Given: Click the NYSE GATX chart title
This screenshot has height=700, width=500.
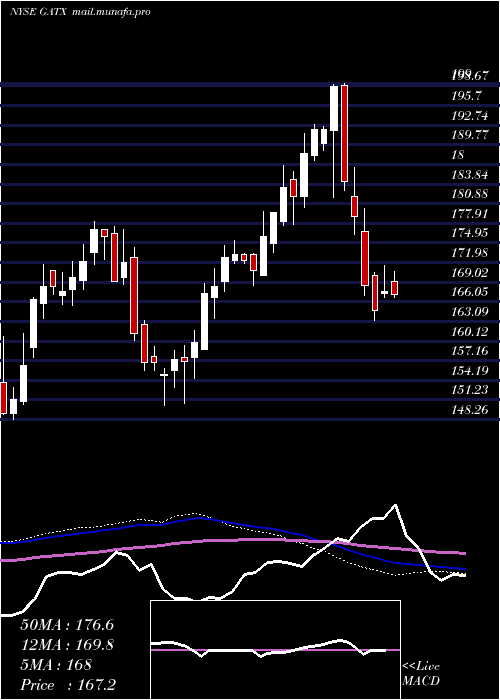Looking at the screenshot, I should 38,12.
